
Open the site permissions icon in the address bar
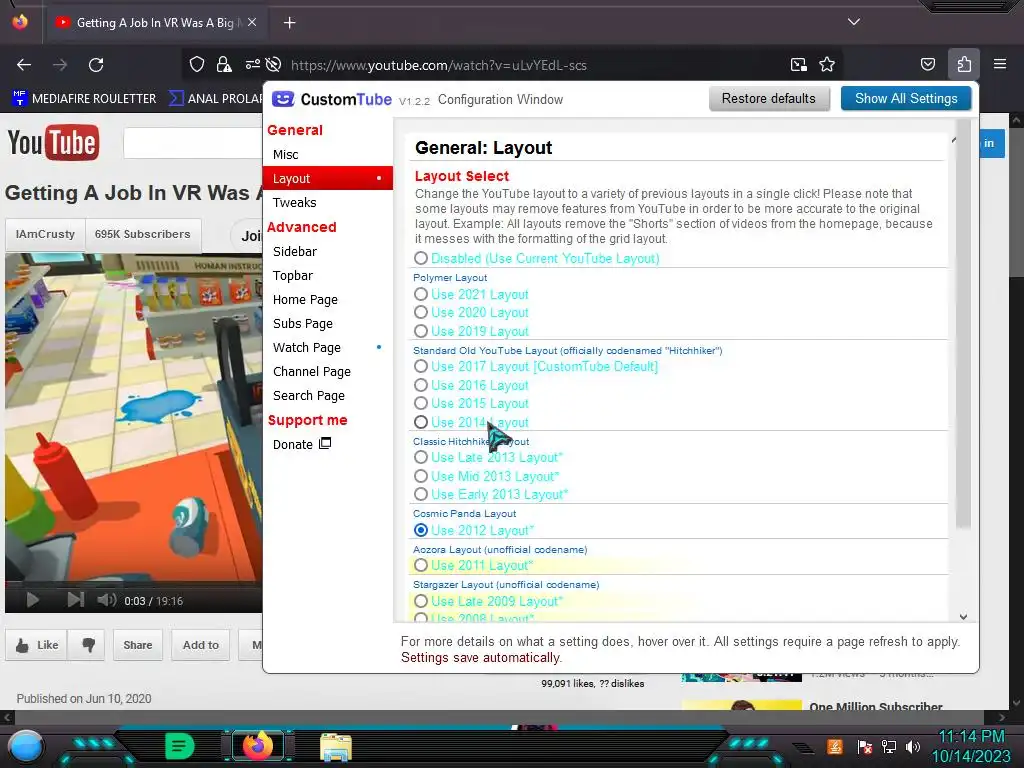[252, 64]
